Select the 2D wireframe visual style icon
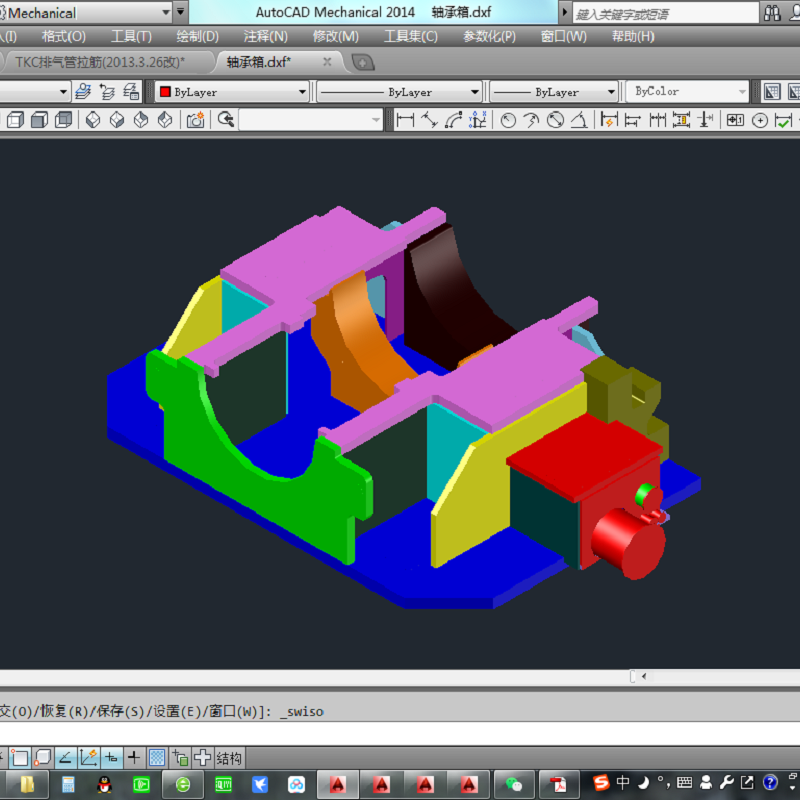 coord(15,120)
